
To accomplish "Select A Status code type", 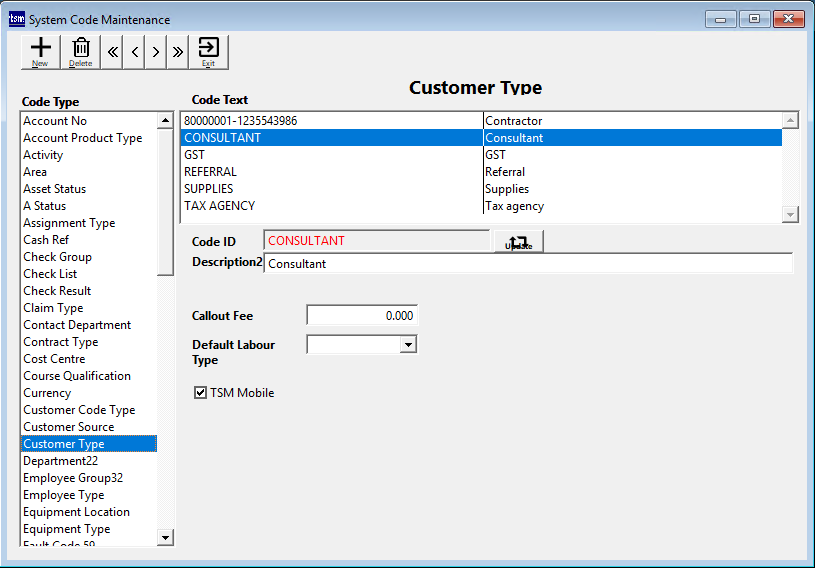I will pos(89,206).
